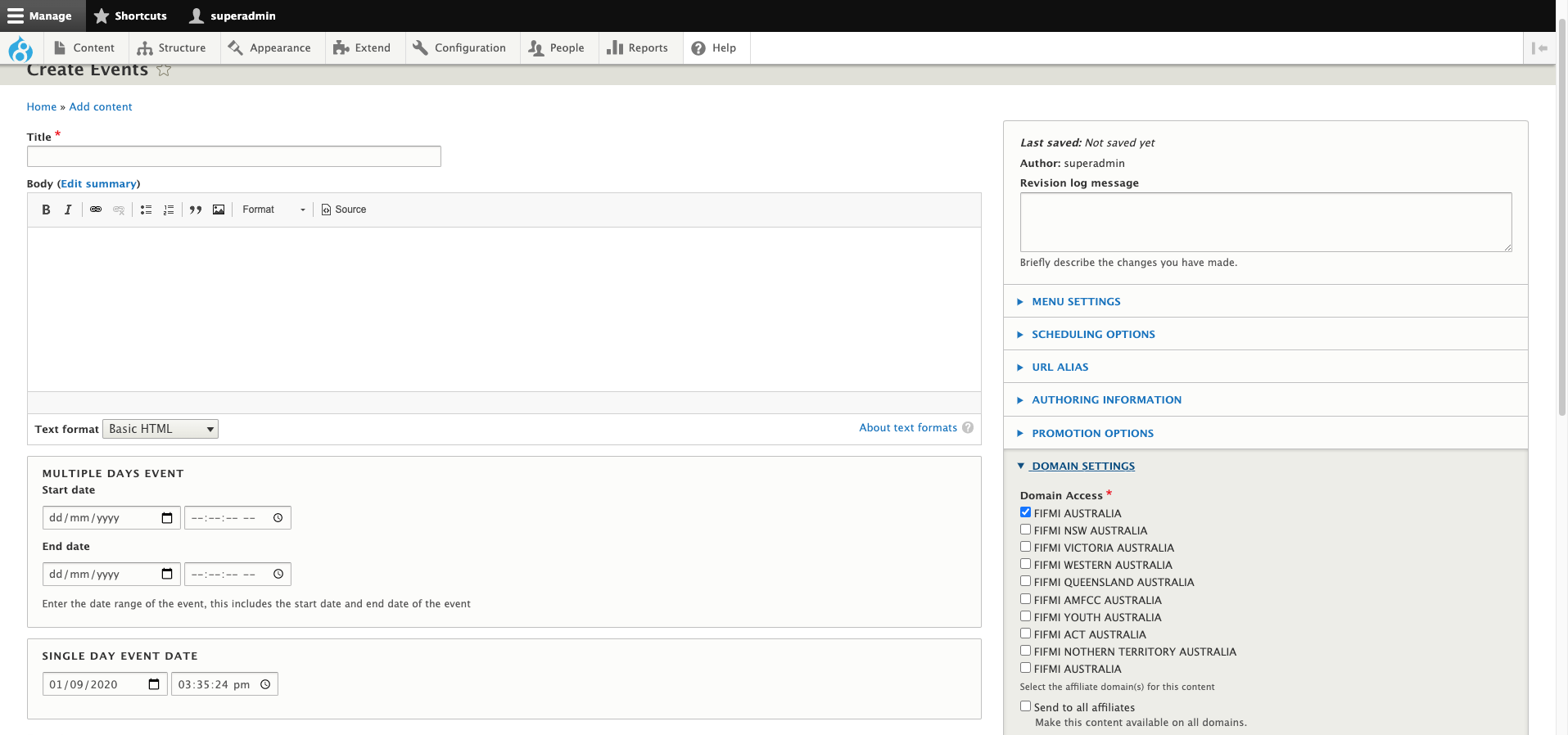Open the Configuration menu item

[x=460, y=48]
